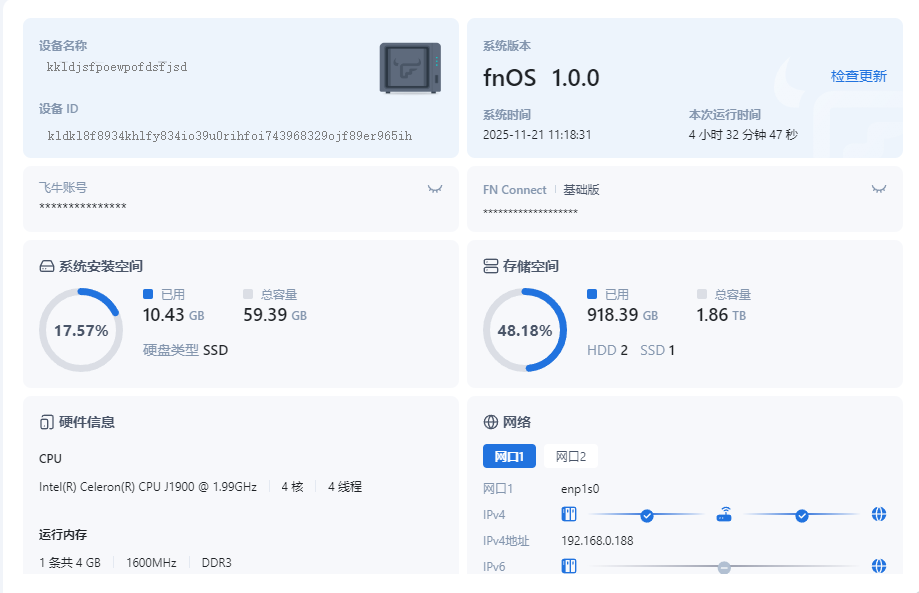Click the 存储空间 storage icon
Image resolution: width=919 pixels, height=593 pixels.
[x=490, y=267]
